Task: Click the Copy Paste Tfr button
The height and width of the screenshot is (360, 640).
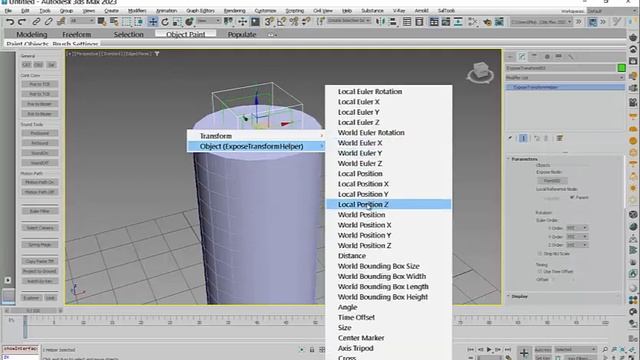Action: (x=40, y=261)
